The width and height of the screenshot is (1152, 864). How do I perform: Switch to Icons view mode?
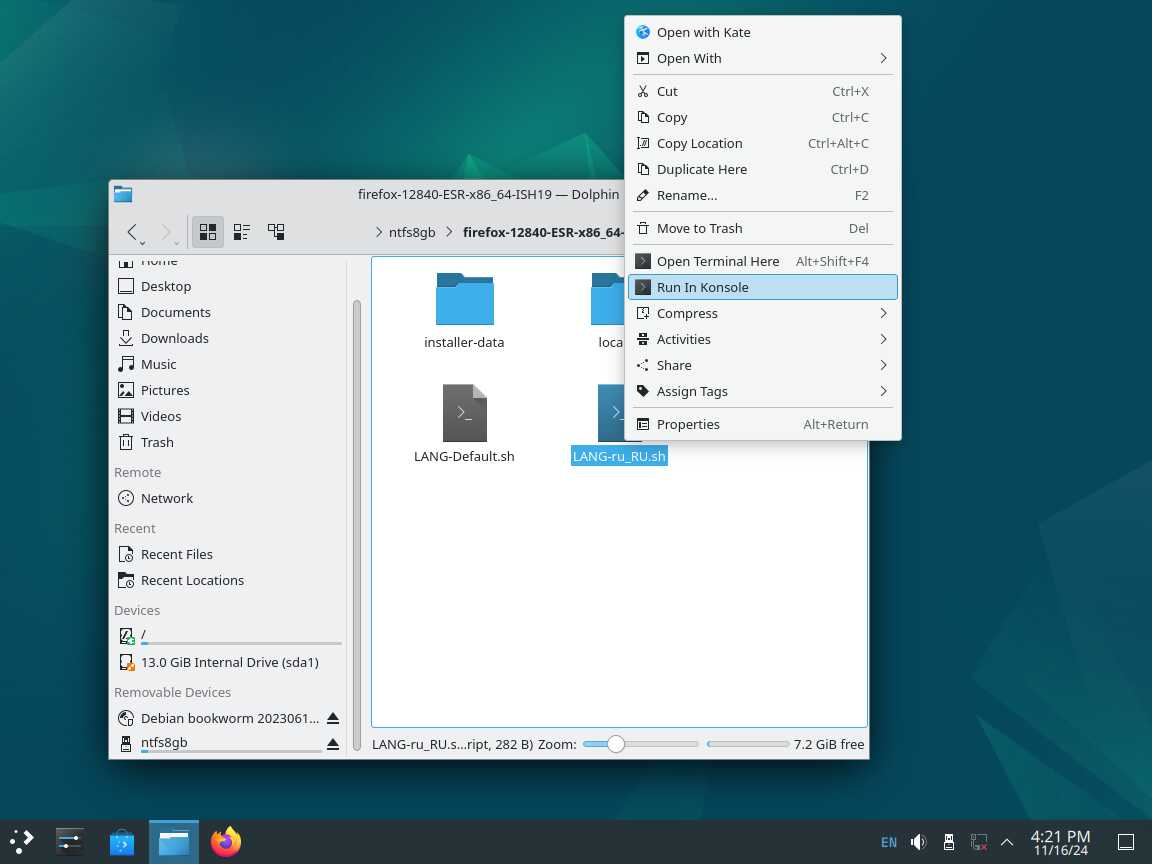[208, 232]
